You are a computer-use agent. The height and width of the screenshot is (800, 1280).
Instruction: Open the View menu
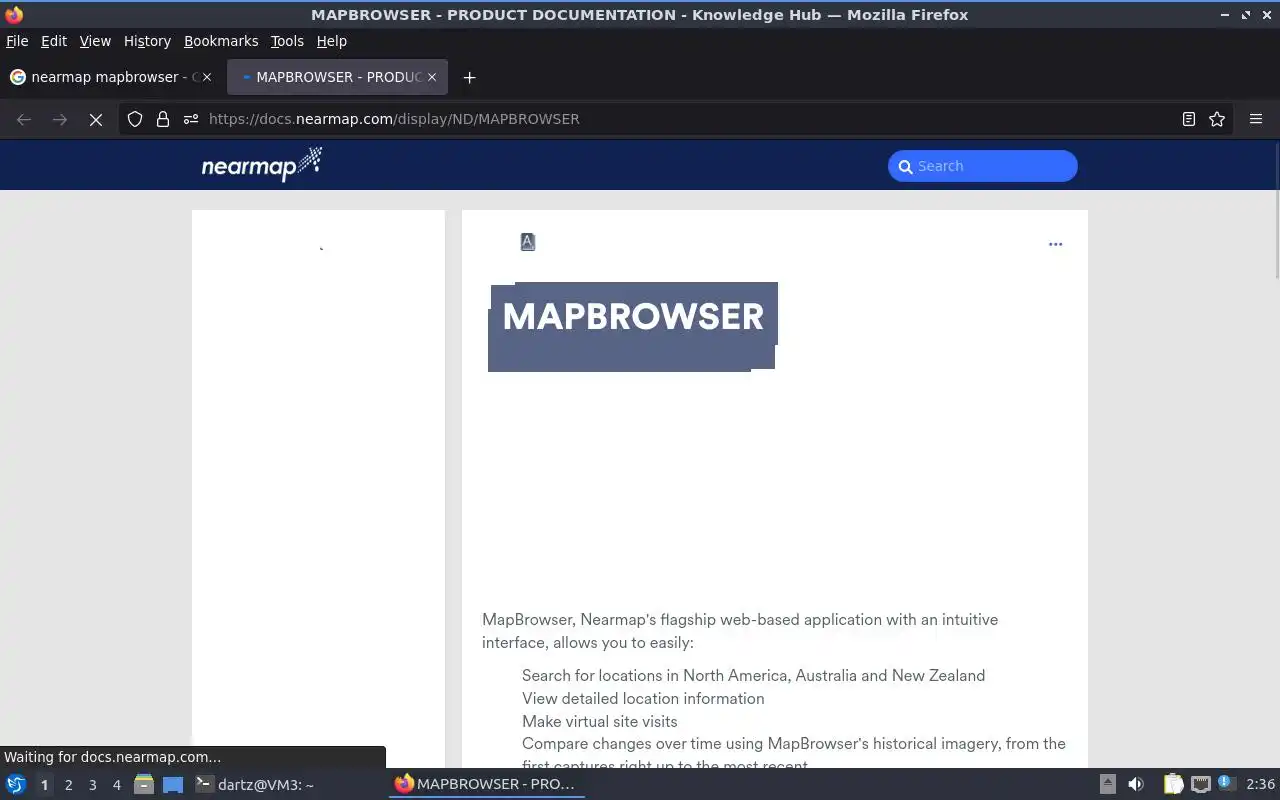(x=95, y=41)
